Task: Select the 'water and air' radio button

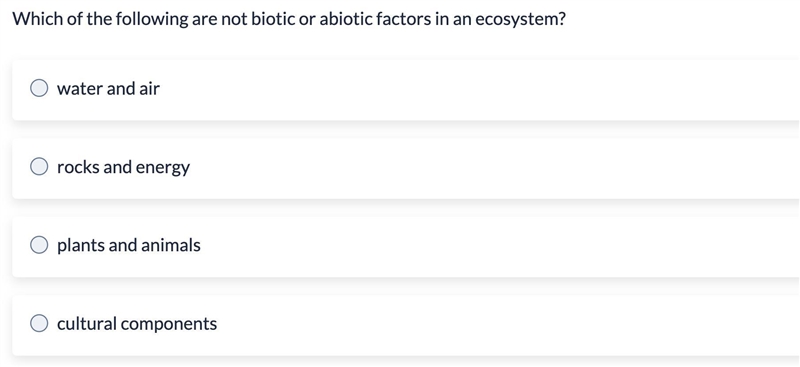Action: pos(39,88)
